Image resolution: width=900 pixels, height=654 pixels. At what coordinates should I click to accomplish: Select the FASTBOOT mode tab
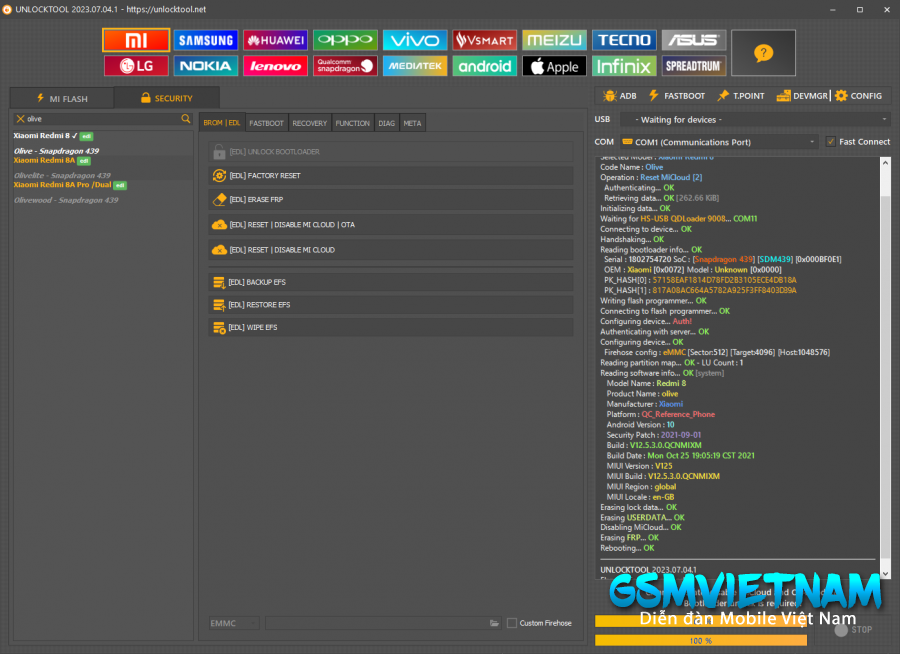tap(266, 123)
